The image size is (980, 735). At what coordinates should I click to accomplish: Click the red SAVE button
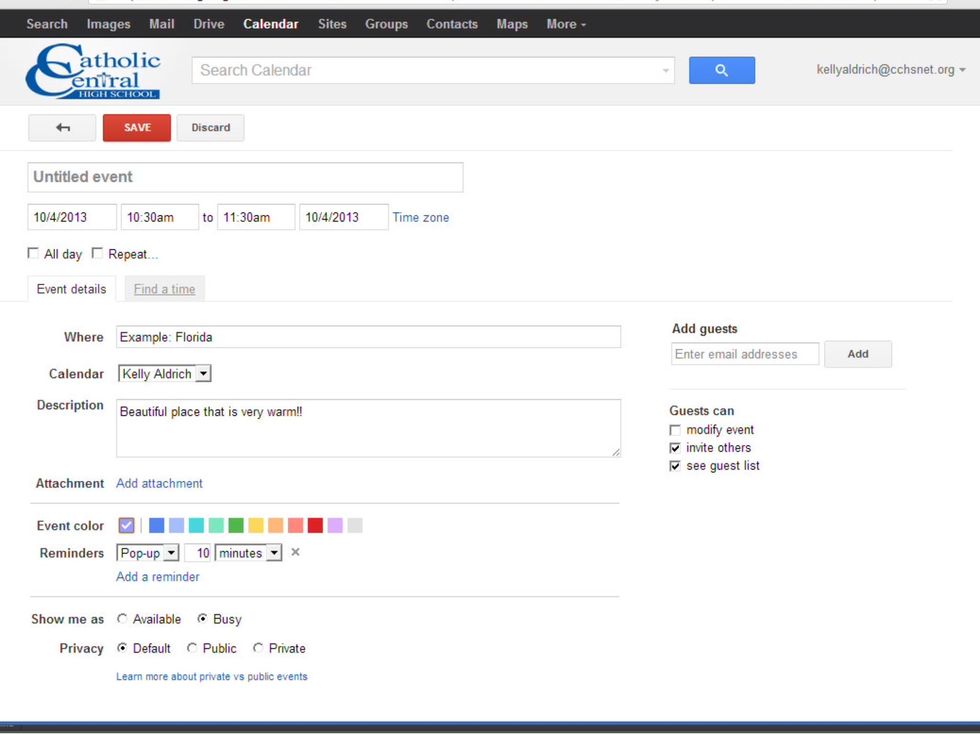click(137, 128)
